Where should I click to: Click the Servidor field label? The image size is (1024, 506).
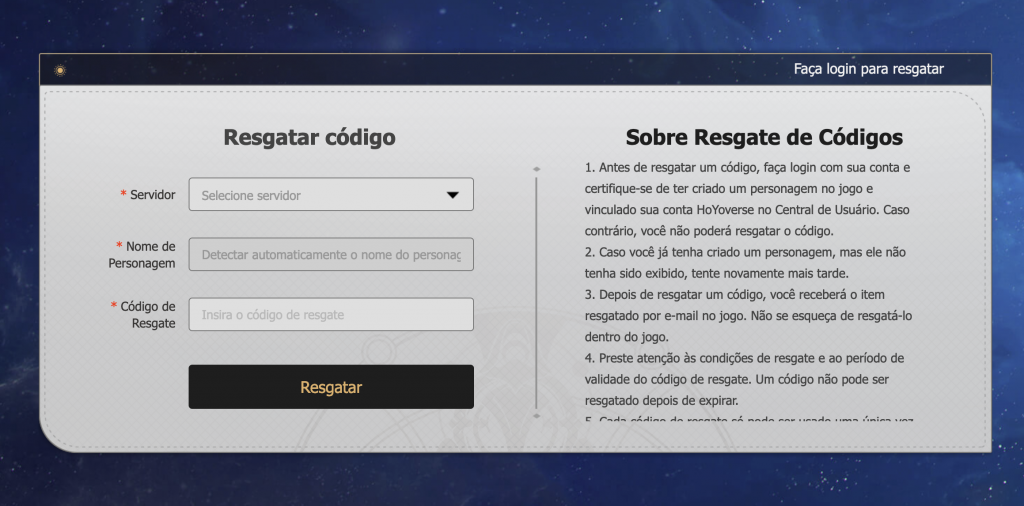152,194
